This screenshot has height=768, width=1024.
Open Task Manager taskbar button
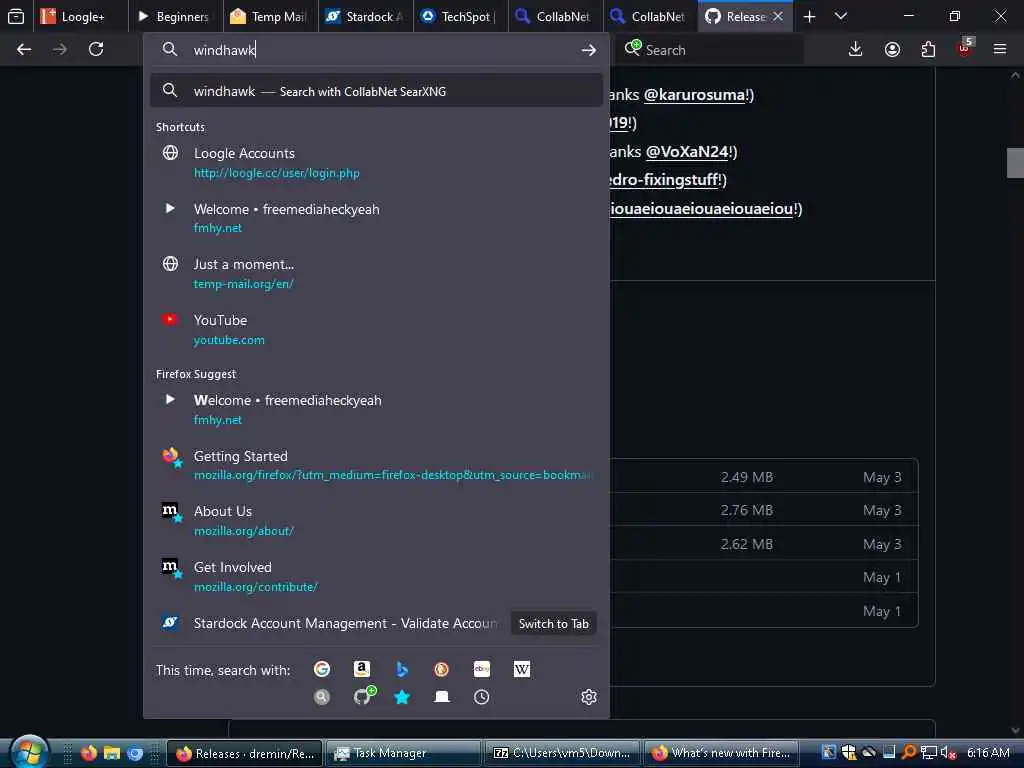coord(403,753)
